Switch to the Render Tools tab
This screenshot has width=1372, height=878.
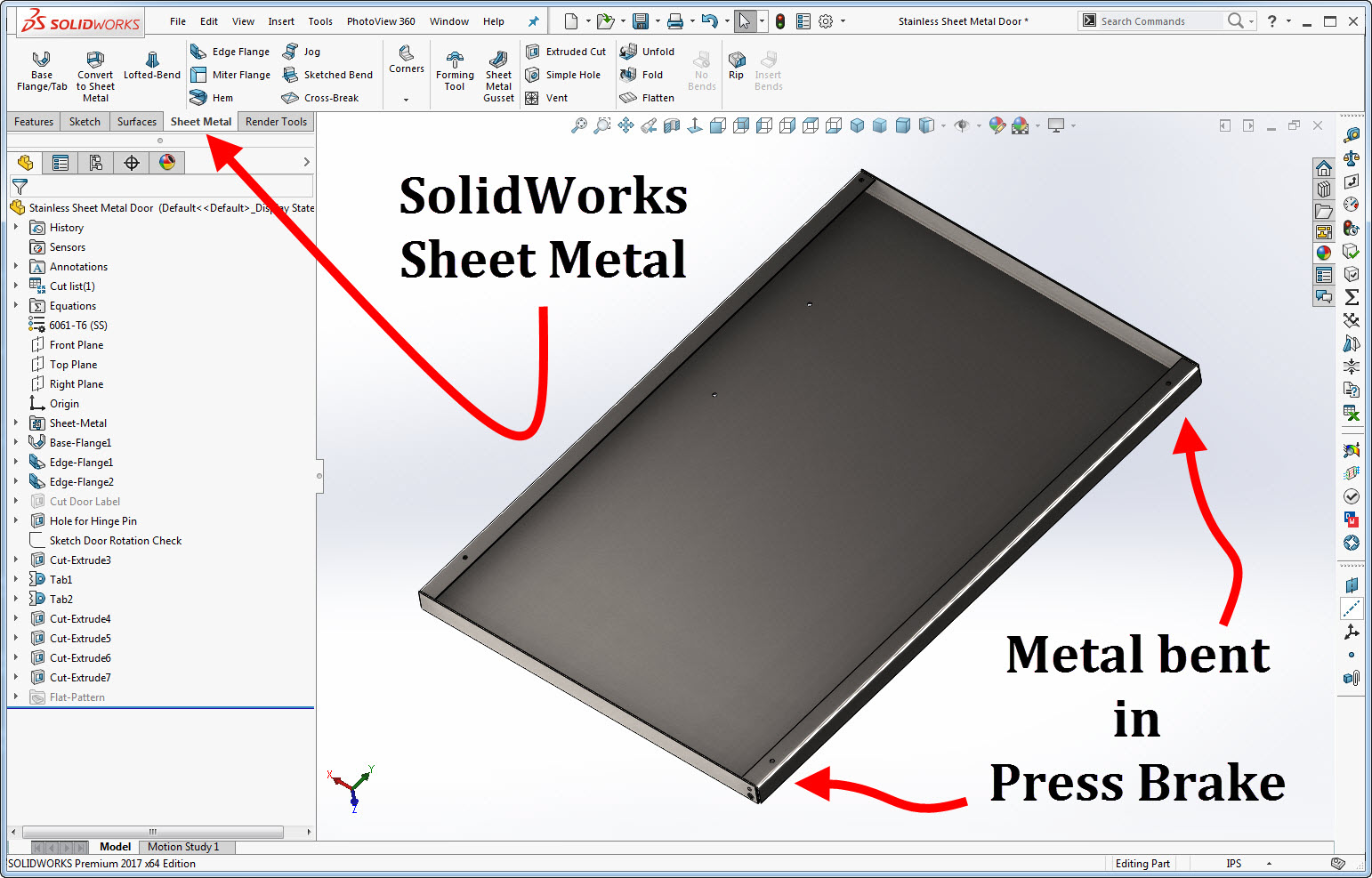[x=276, y=122]
